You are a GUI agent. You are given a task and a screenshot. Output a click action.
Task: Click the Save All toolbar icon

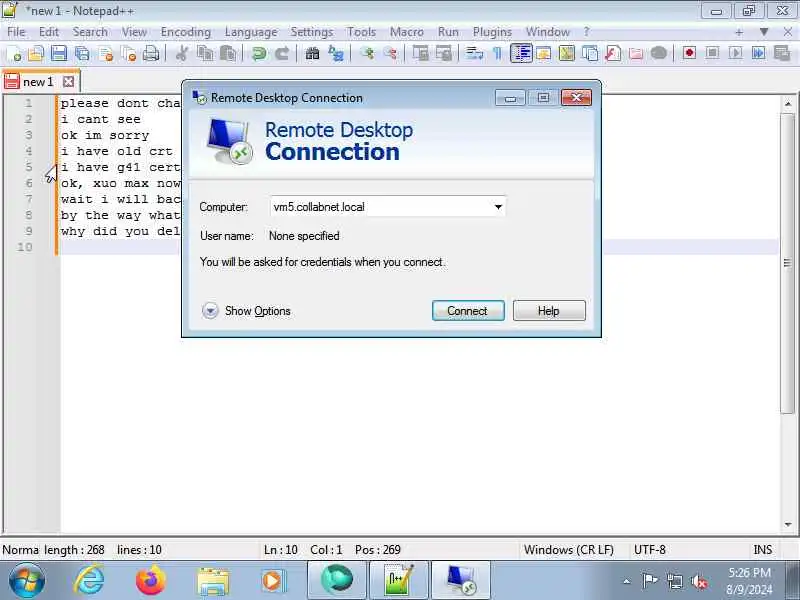(x=82, y=53)
